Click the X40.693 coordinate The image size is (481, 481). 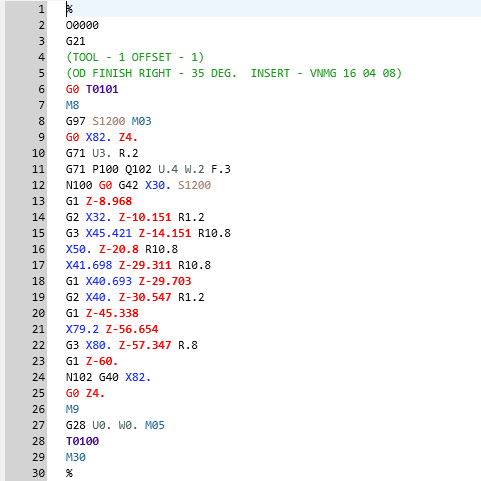coord(109,281)
